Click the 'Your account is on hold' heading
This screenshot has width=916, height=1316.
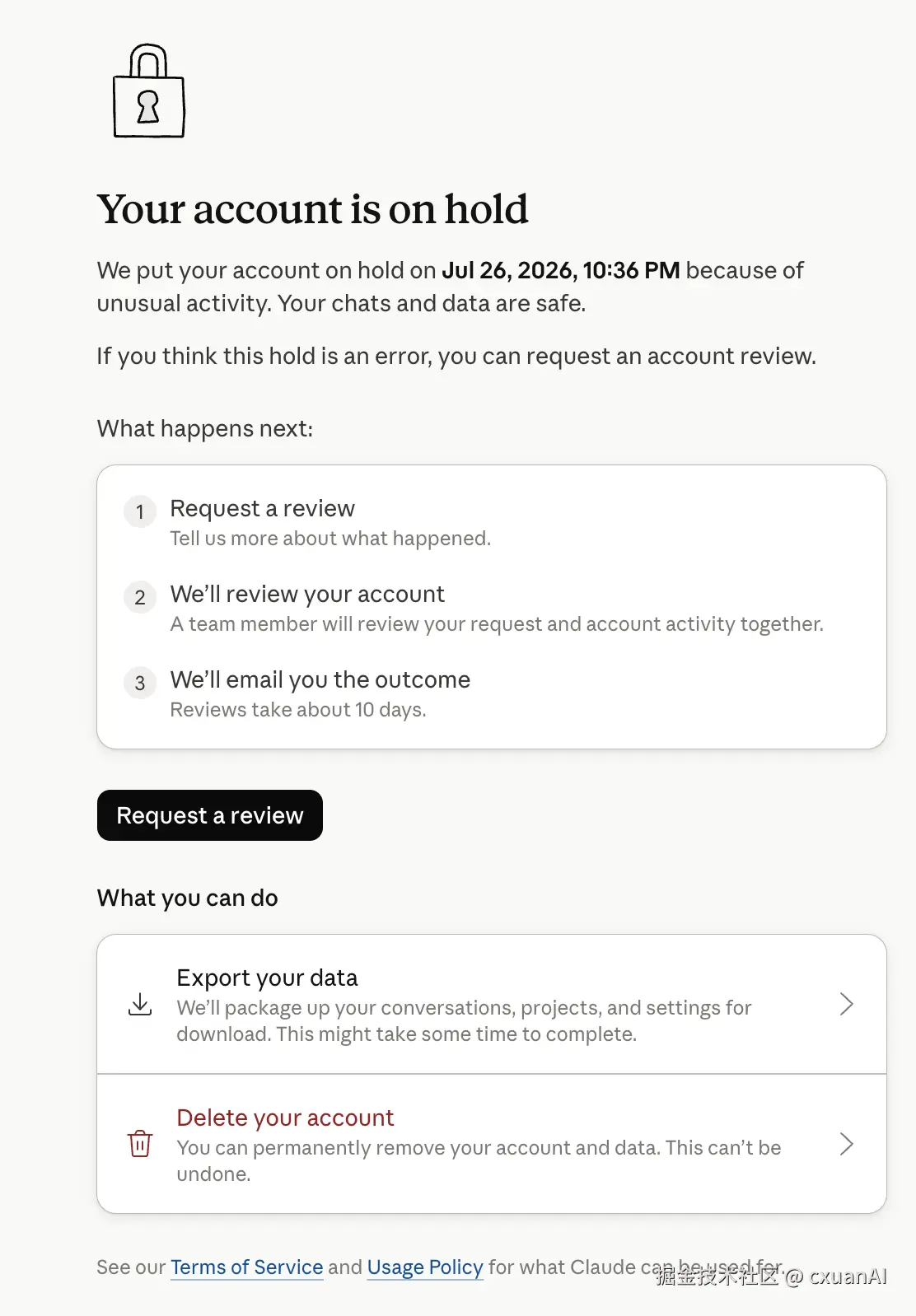312,209
